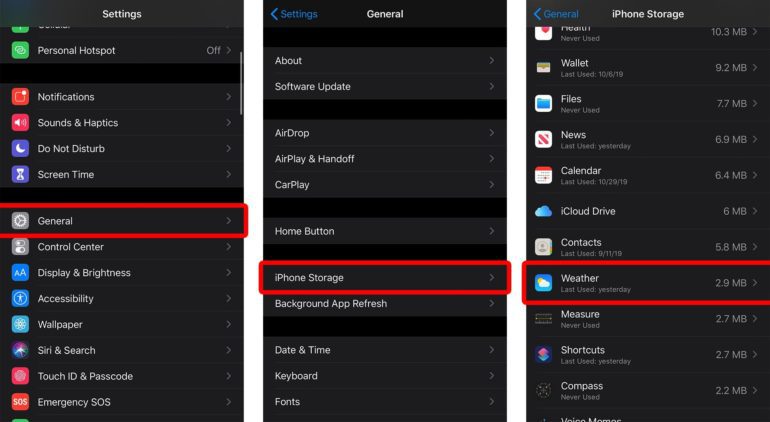Select Background App Refresh menu item
The image size is (770, 422).
[331, 304]
